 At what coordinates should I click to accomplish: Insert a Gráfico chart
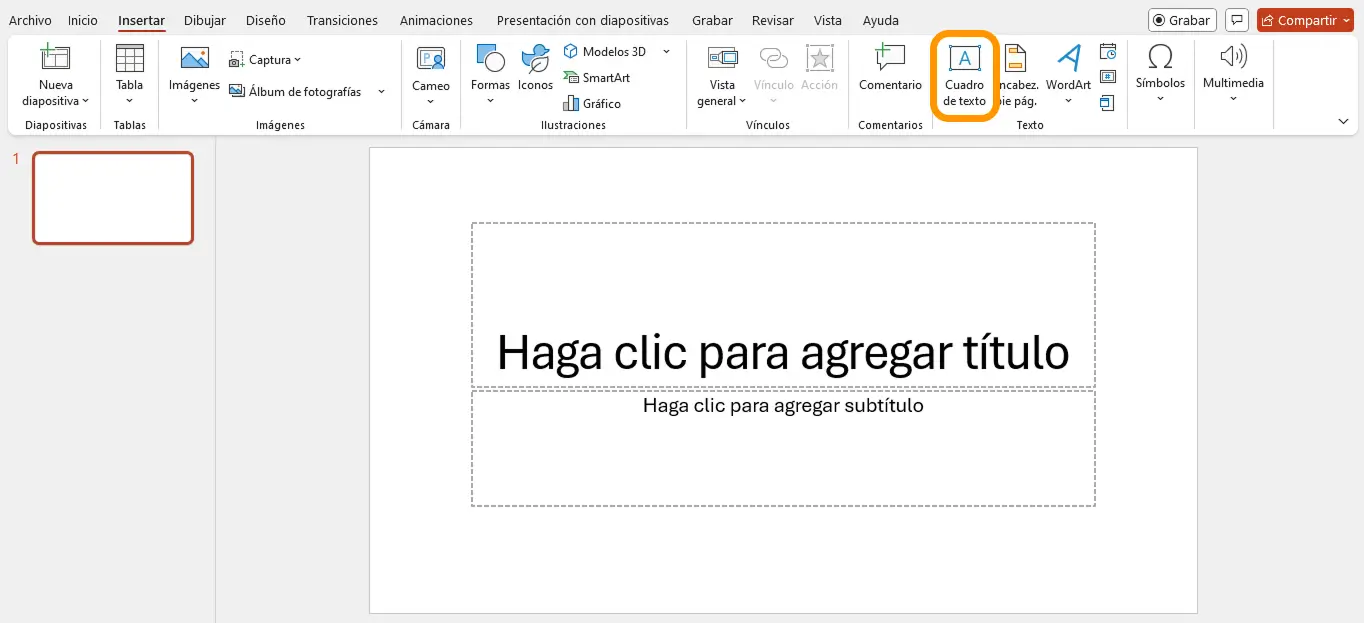click(592, 103)
